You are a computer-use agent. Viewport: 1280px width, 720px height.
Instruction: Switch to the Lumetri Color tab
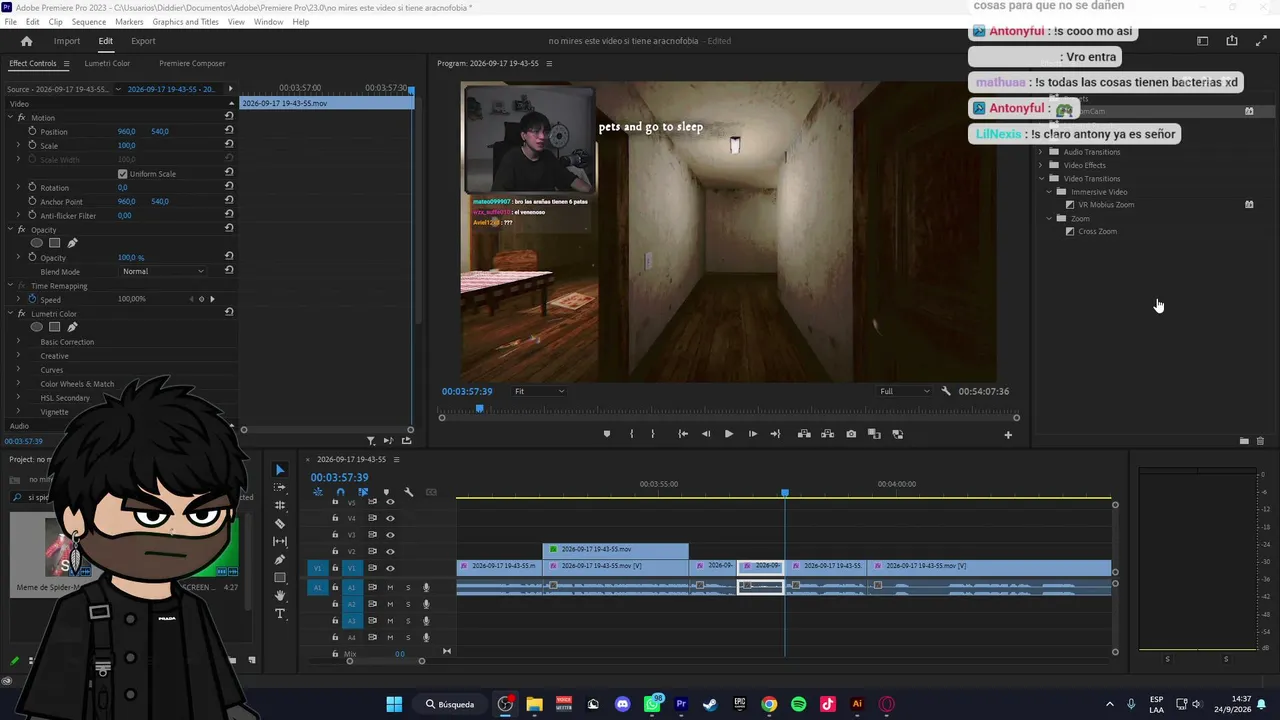(107, 63)
